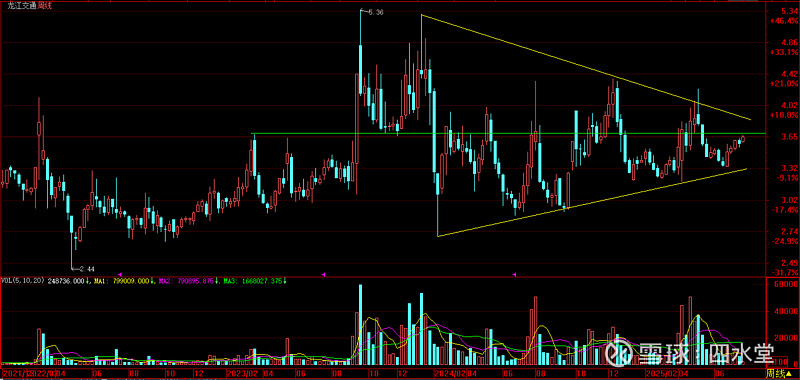This screenshot has width=800, height=380.
Task: Click the X100 volume multiplier label
Action: (x=776, y=362)
